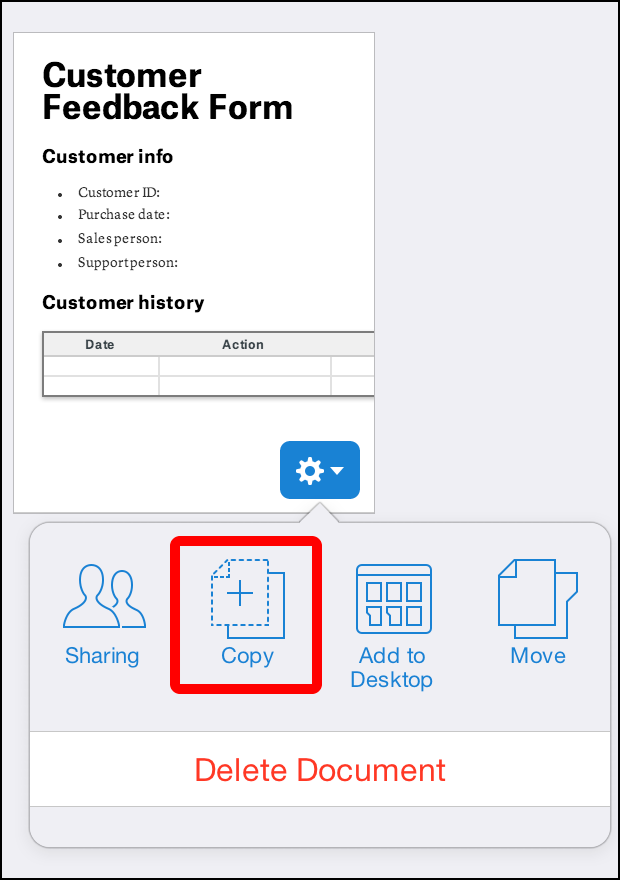Click the Customer info heading
This screenshot has width=620, height=880.
pyautogui.click(x=107, y=157)
